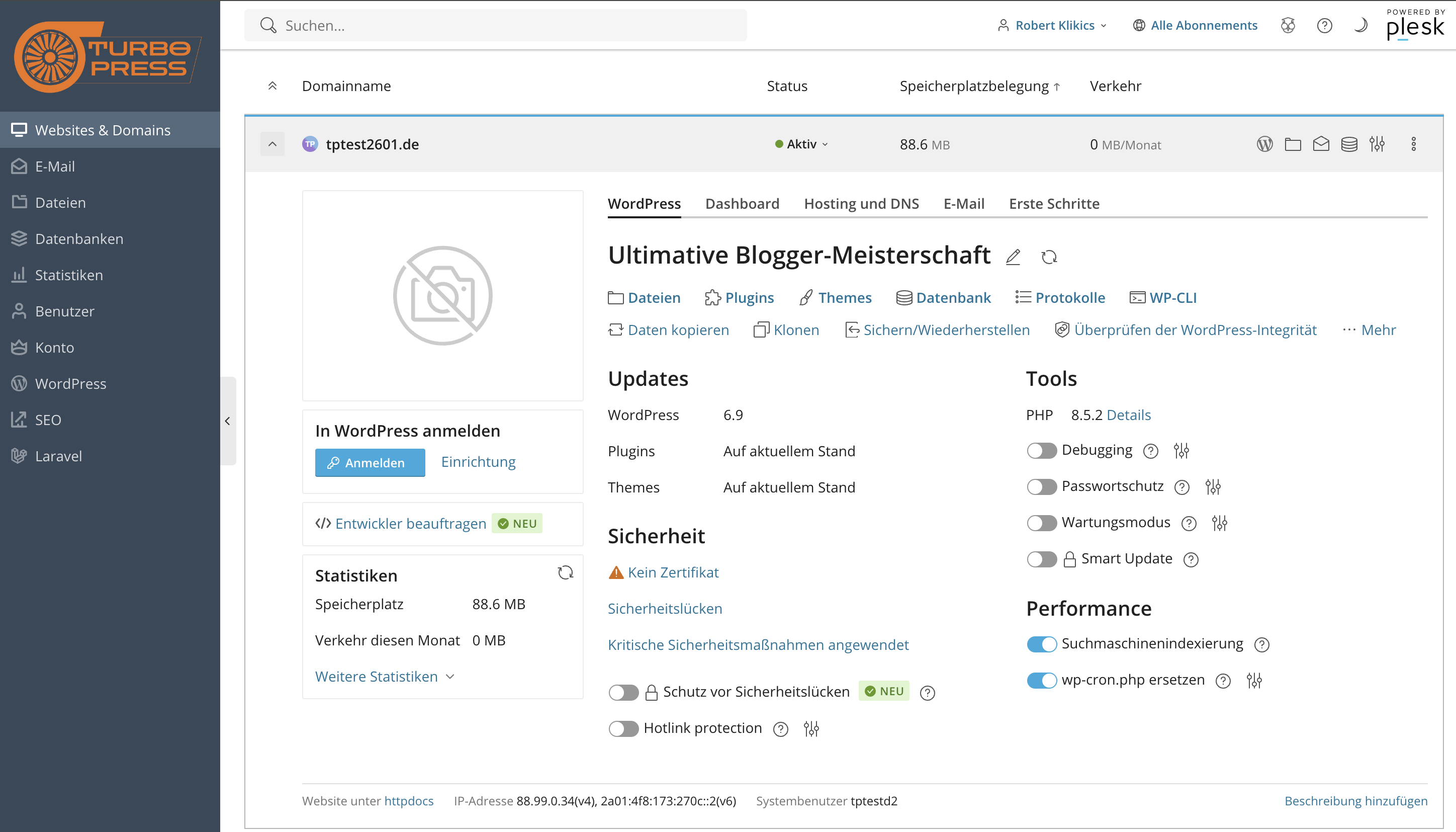1456x832 pixels.
Task: Open the three-dot menu for tptest2601.de
Action: 1413,144
